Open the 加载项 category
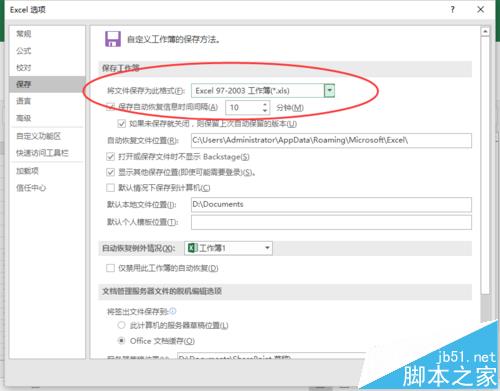 pyautogui.click(x=27, y=171)
